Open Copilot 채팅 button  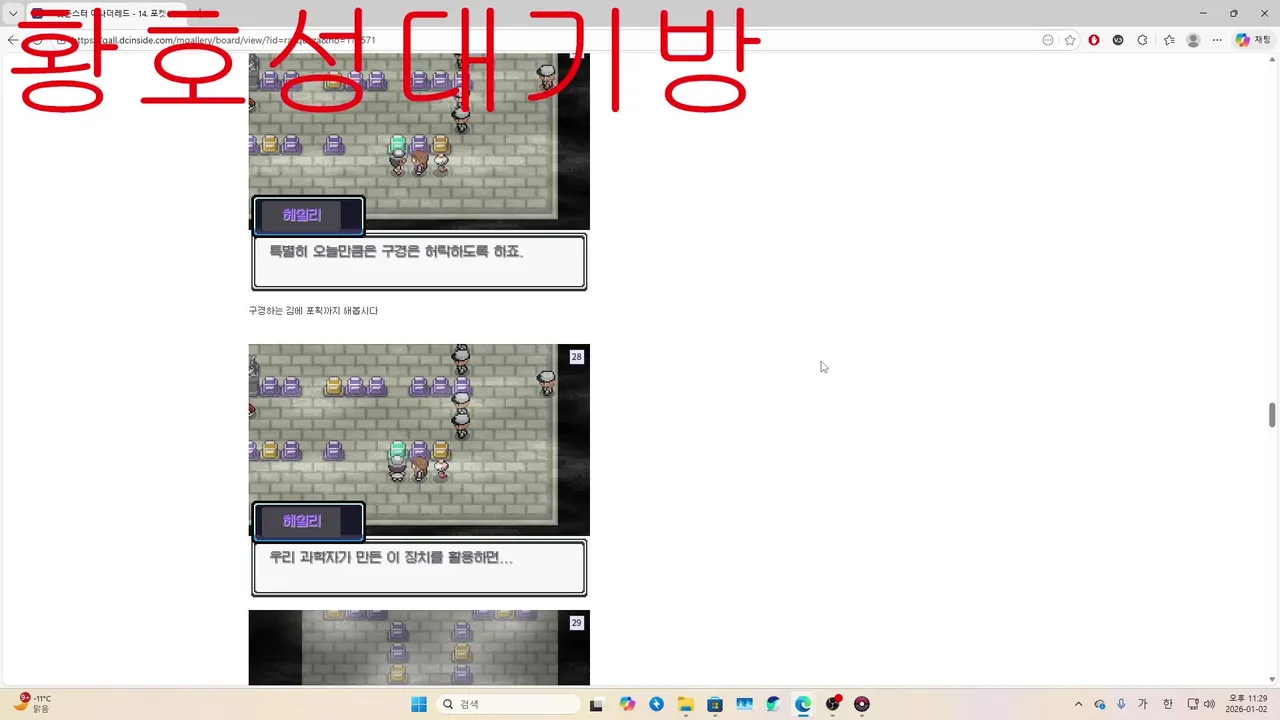[x=1253, y=40]
